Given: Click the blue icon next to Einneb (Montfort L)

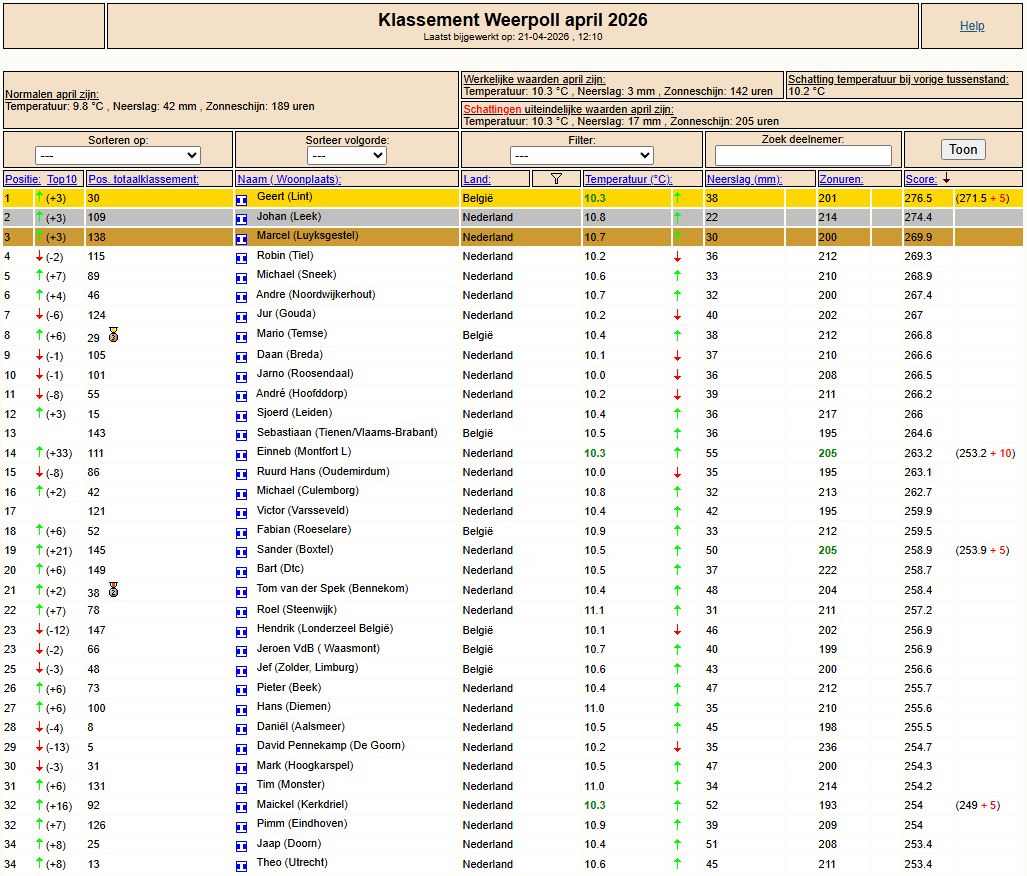Looking at the screenshot, I should point(241,453).
